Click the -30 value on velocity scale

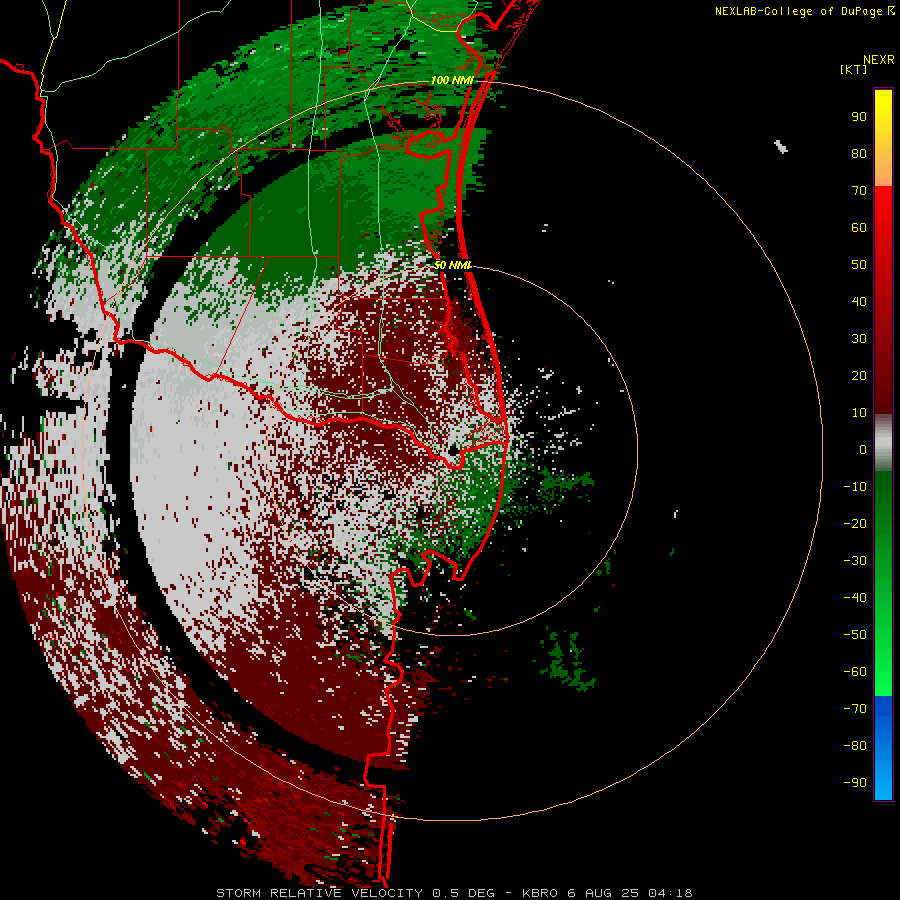coord(855,561)
